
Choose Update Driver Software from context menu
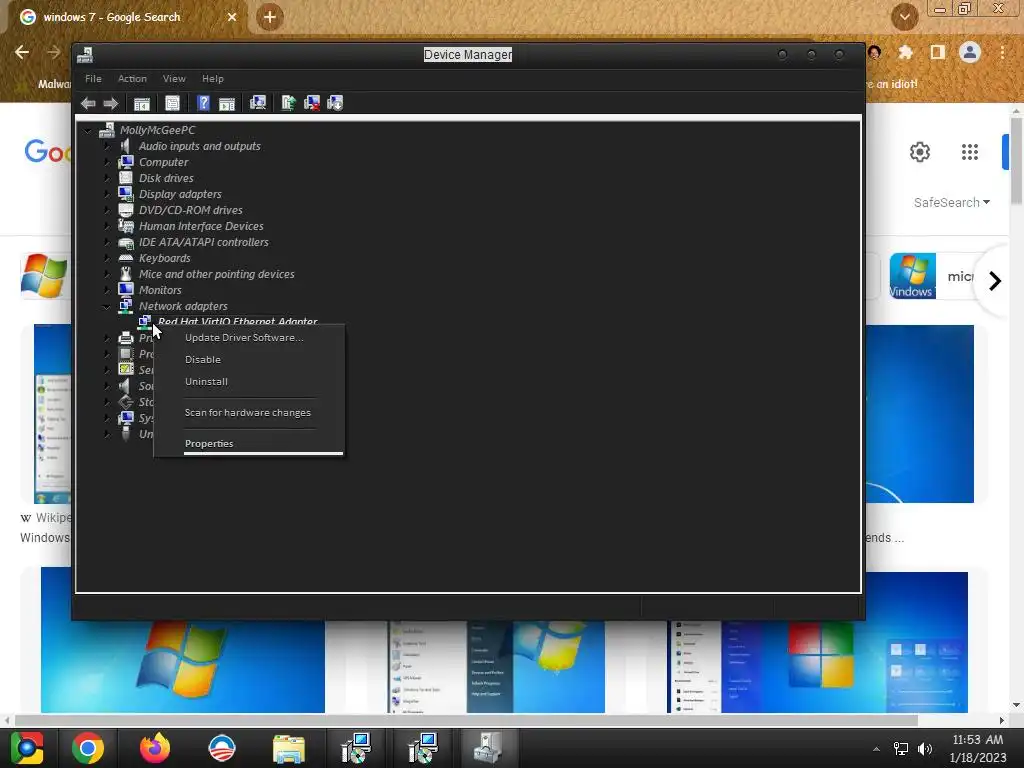249,338
